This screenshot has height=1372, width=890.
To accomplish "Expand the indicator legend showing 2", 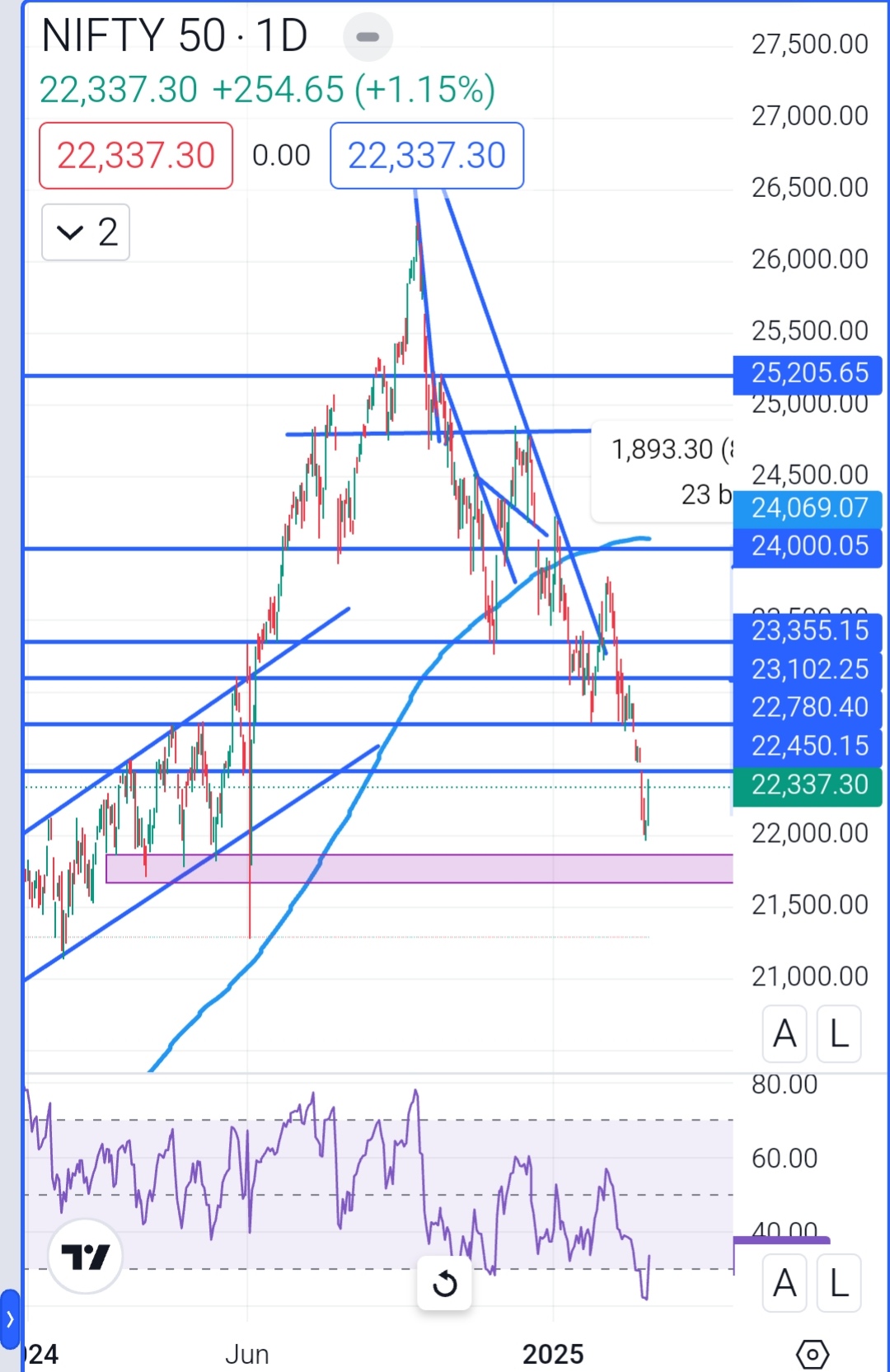I will pos(86,232).
